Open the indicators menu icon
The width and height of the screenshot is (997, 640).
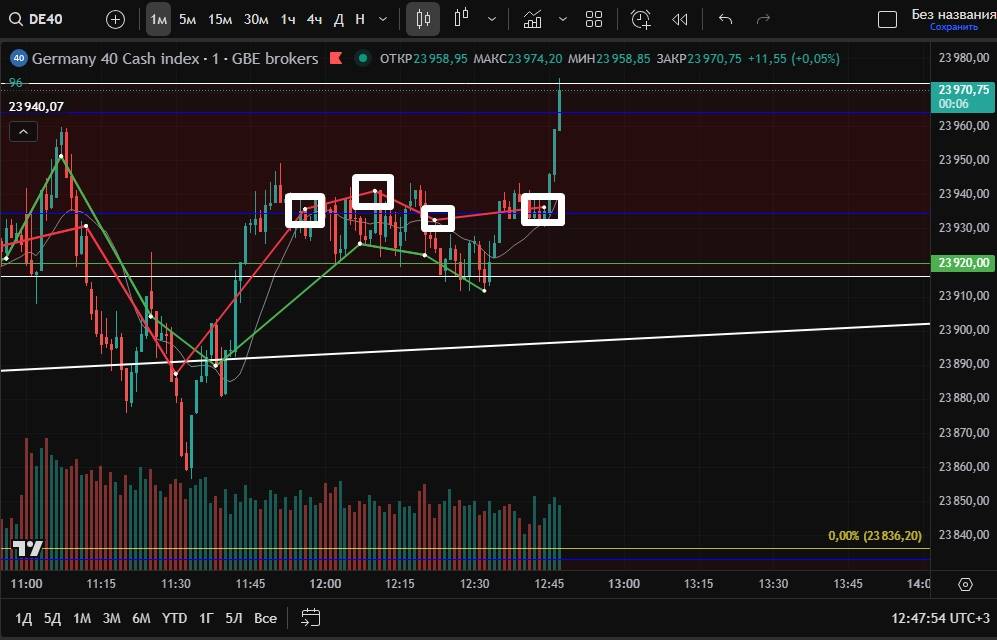pos(533,19)
